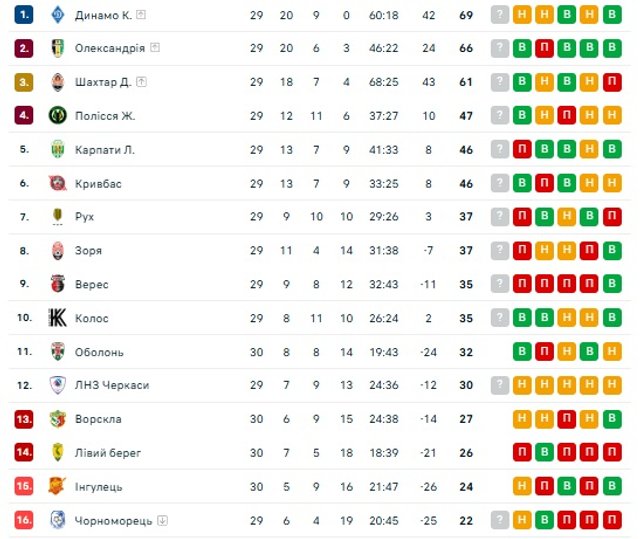Click upcoming match '?' badge for Динамо К.
640x539 pixels.
tap(500, 15)
